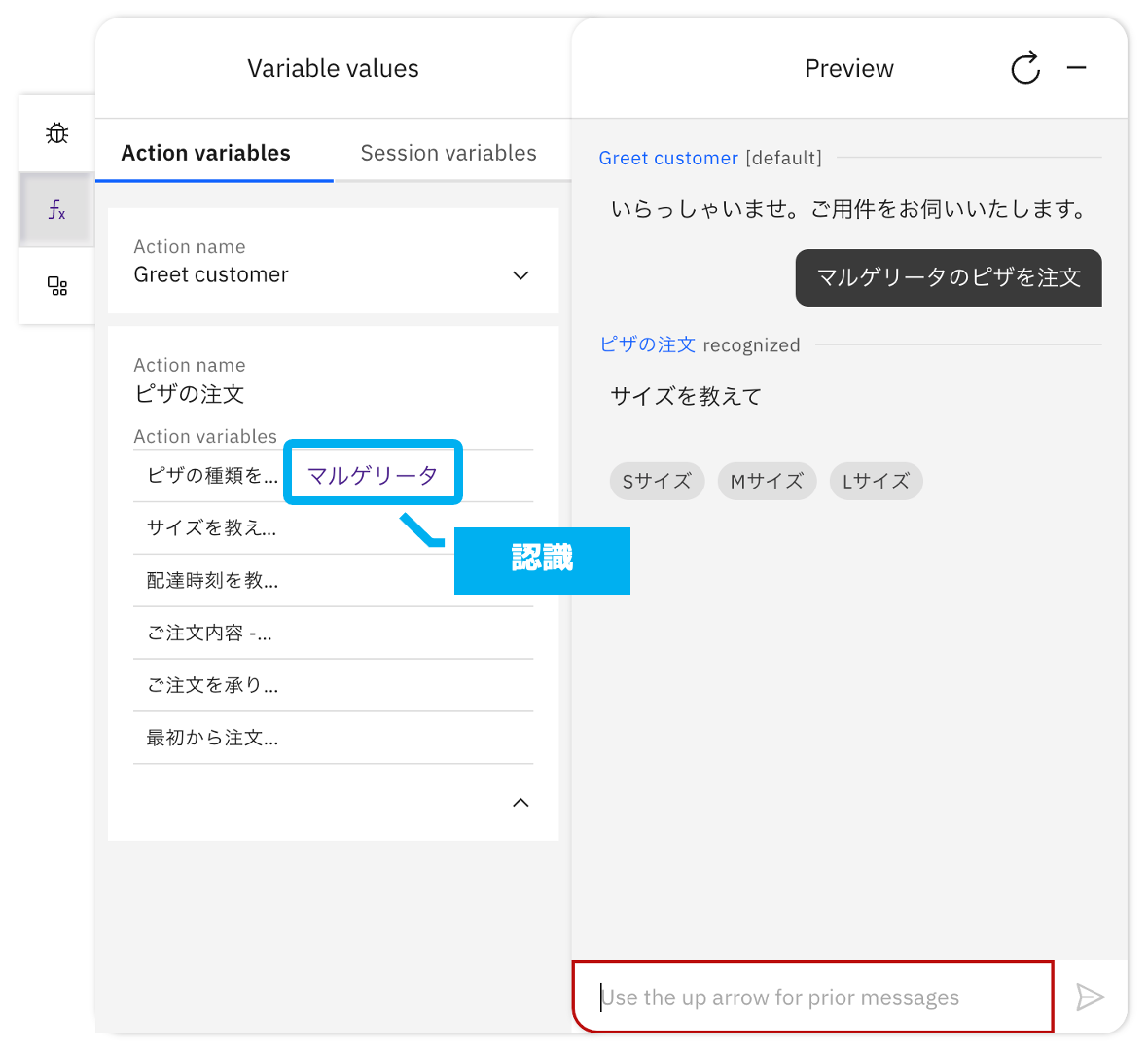Screen dimensions: 1148x1051
Task: Select the 配達時刻を教... variable row
Action: (333, 581)
